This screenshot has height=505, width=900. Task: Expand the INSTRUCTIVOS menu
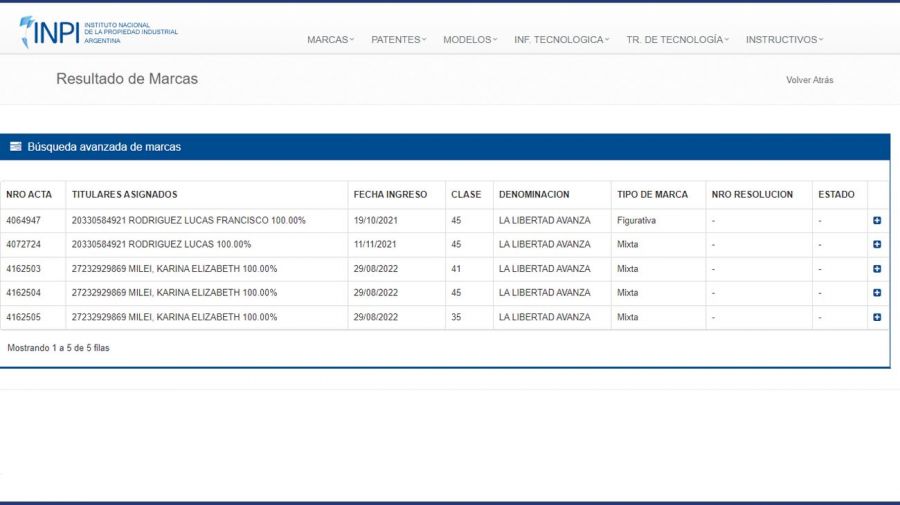tap(784, 40)
